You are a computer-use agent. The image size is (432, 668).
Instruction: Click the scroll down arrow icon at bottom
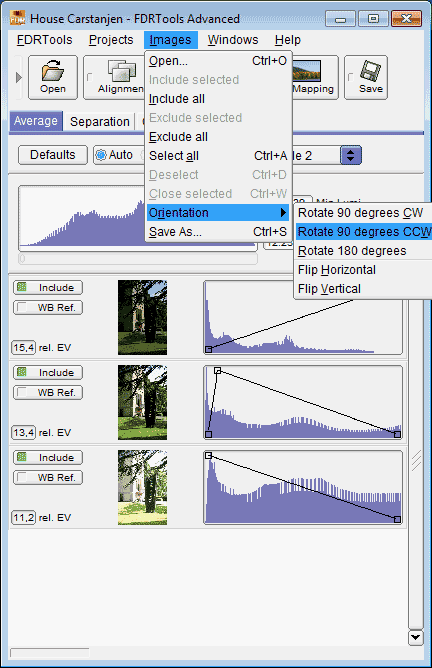tap(415, 638)
